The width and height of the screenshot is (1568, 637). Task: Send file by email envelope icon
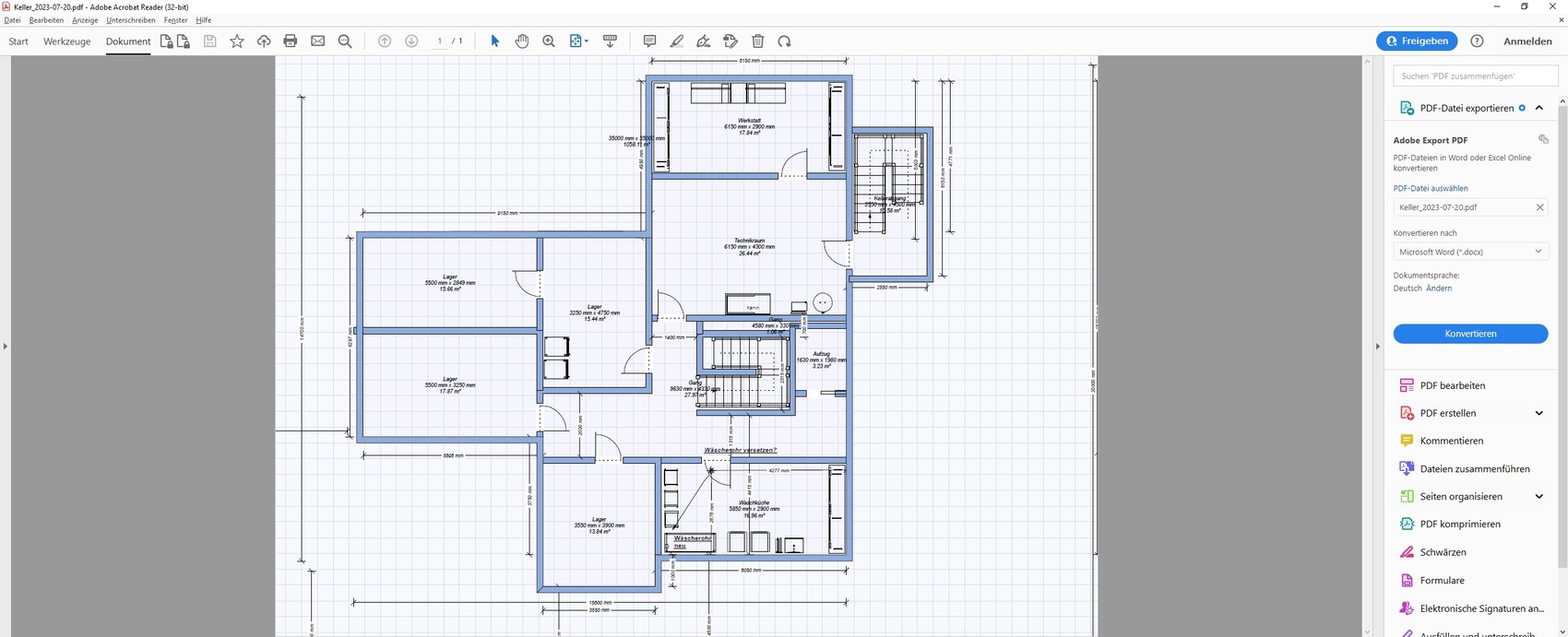pos(318,41)
